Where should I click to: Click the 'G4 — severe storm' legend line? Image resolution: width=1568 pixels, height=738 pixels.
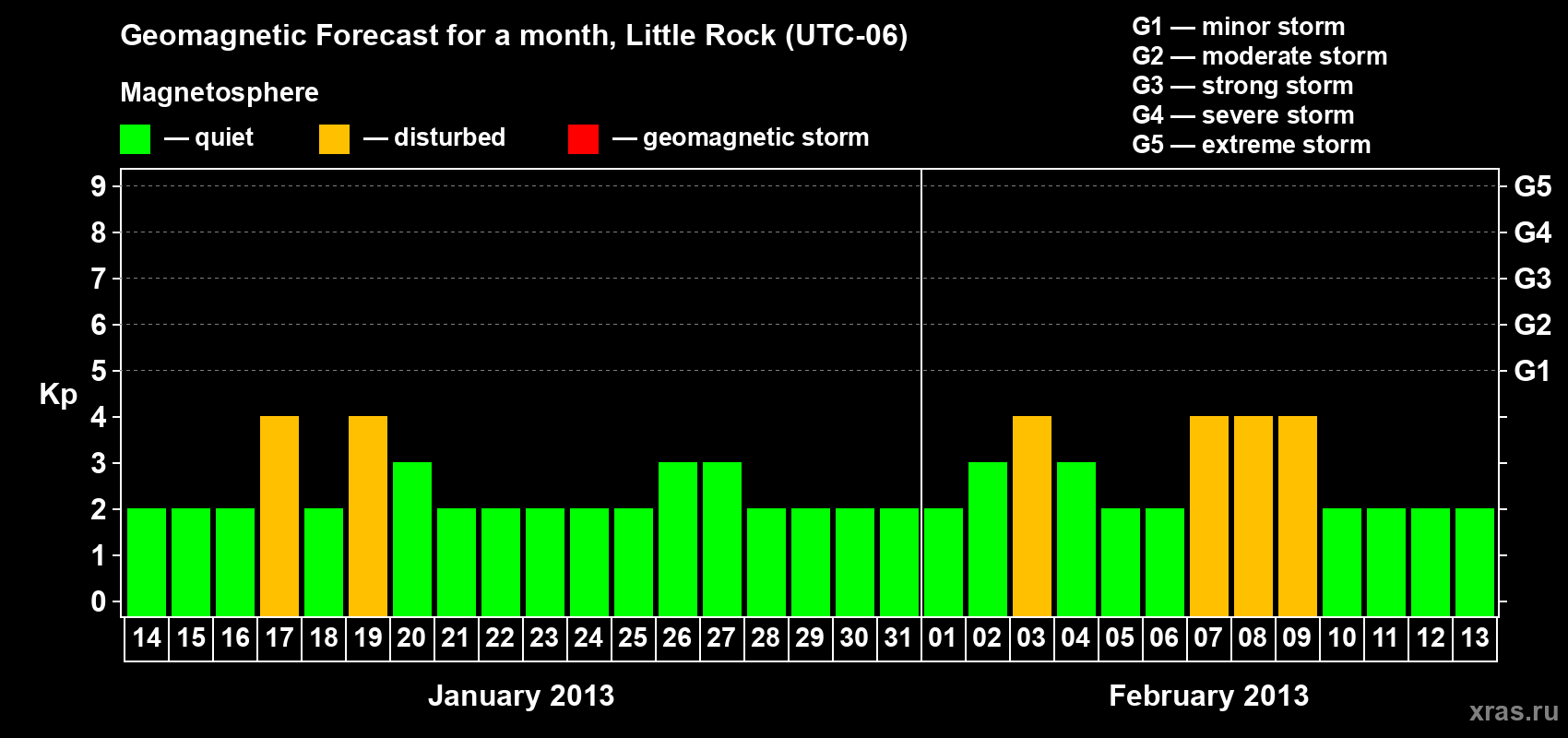click(1243, 115)
